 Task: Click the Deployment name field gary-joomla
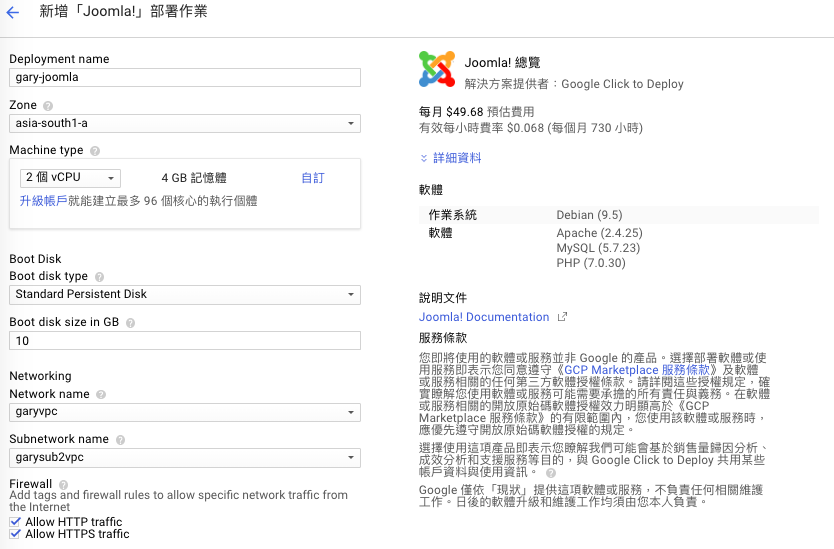click(185, 78)
